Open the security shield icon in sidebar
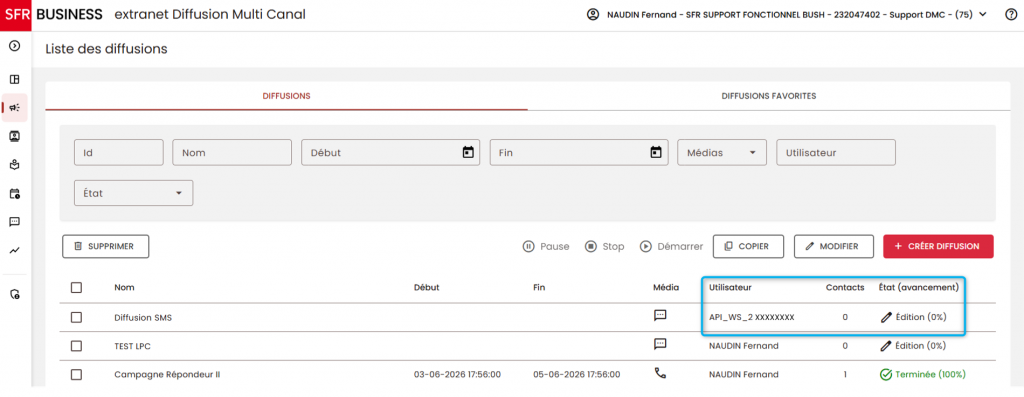This screenshot has width=1024, height=397. (14, 294)
